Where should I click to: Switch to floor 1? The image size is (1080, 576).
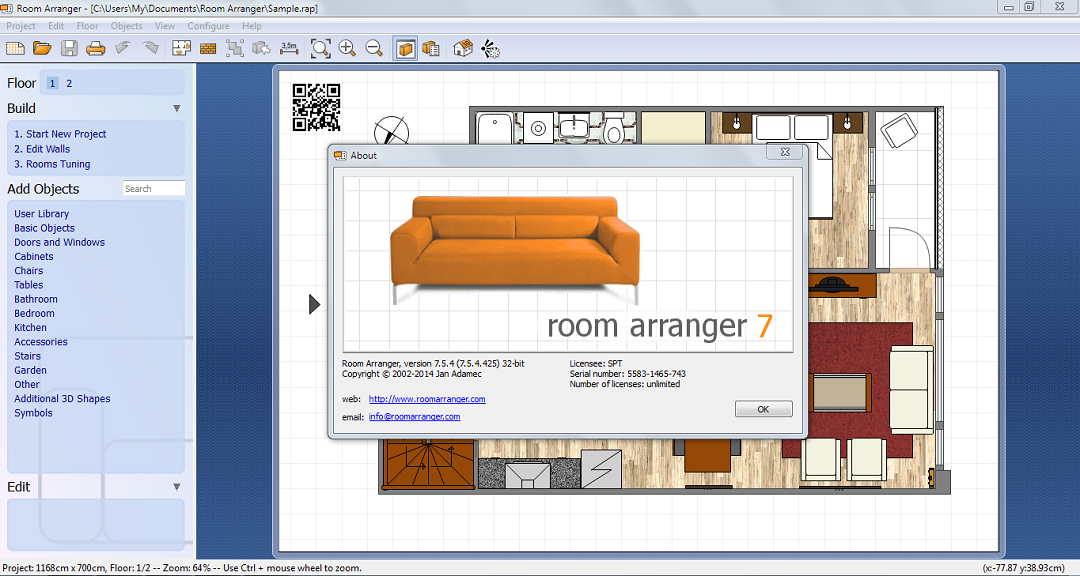pos(52,83)
